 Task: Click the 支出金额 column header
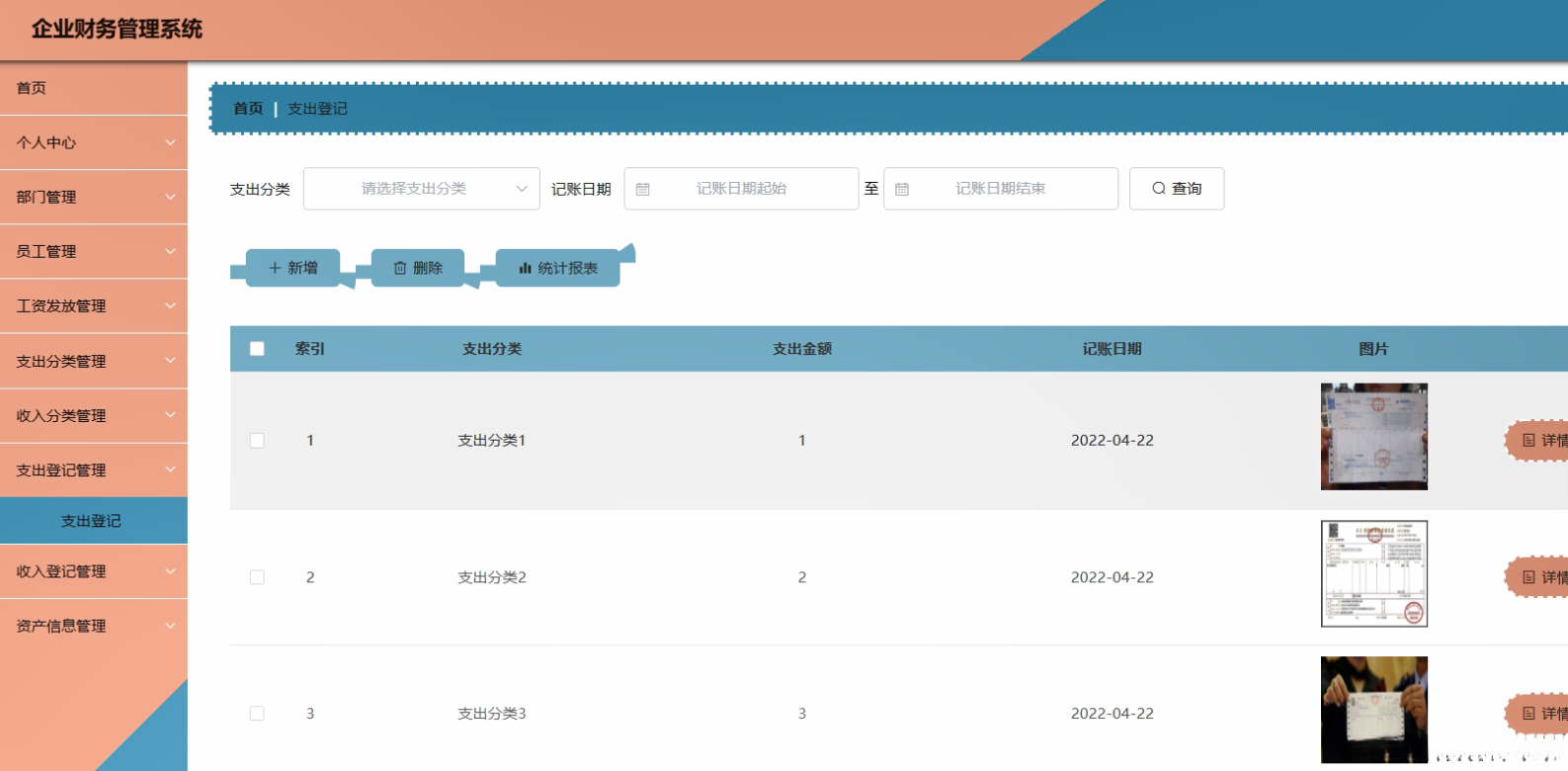coord(802,349)
